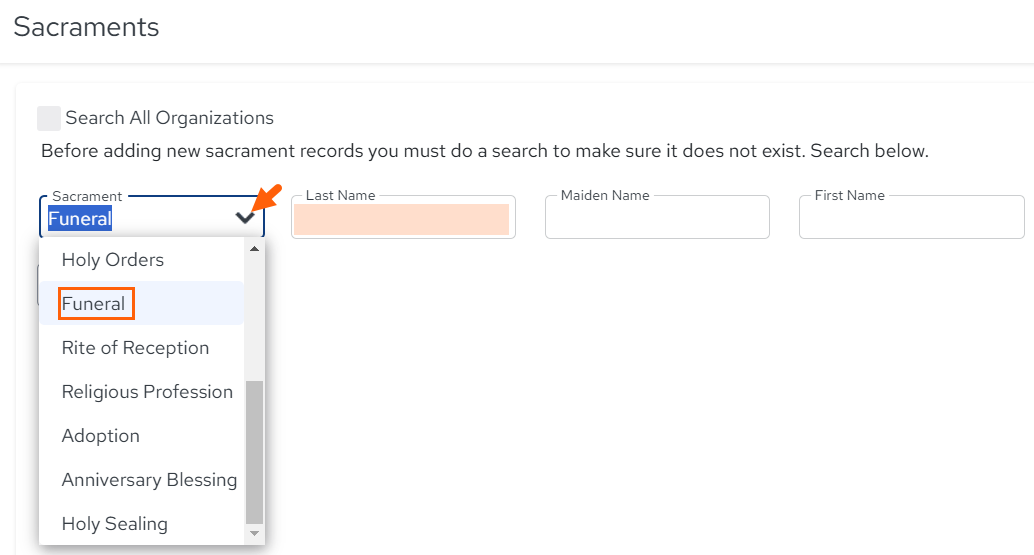The image size is (1034, 555).
Task: Click the Sacrament field label
Action: click(x=87, y=196)
